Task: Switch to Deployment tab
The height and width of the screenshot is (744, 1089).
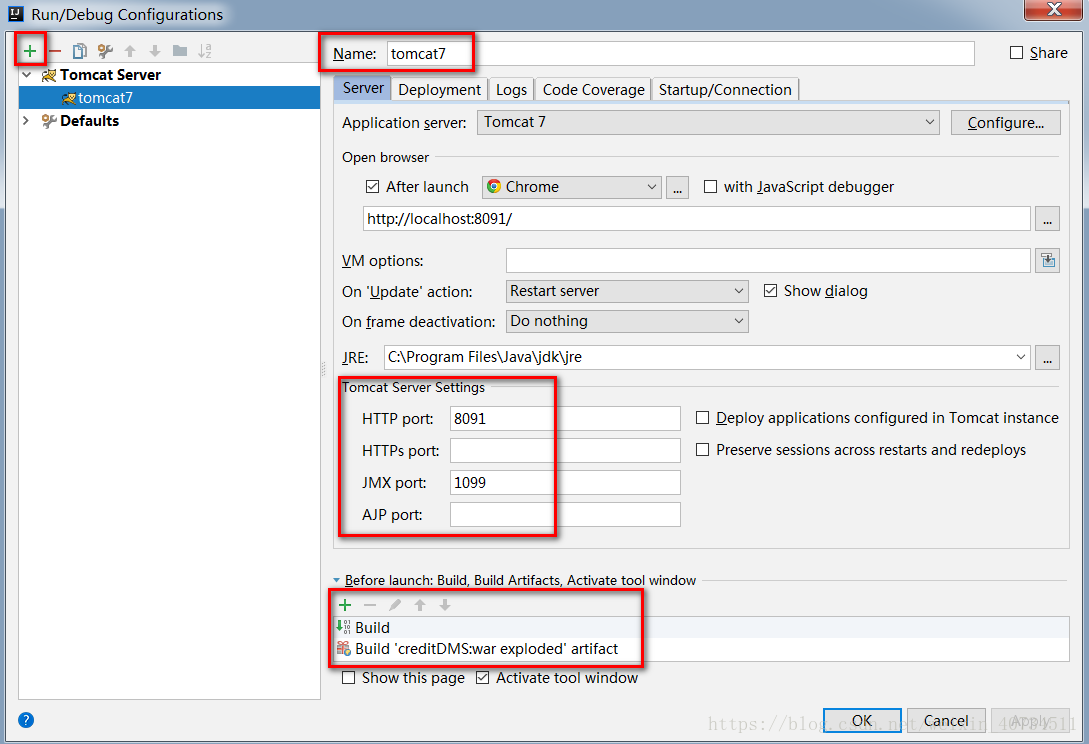Action: 439,90
